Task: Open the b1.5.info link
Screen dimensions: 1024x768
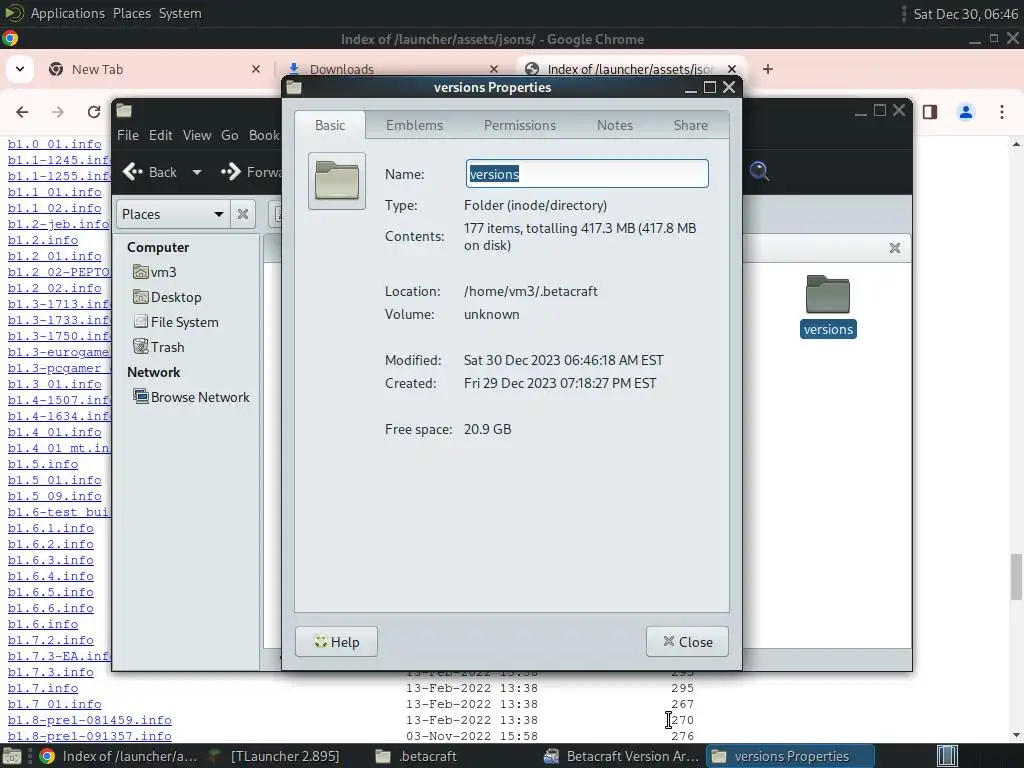Action: (x=43, y=464)
